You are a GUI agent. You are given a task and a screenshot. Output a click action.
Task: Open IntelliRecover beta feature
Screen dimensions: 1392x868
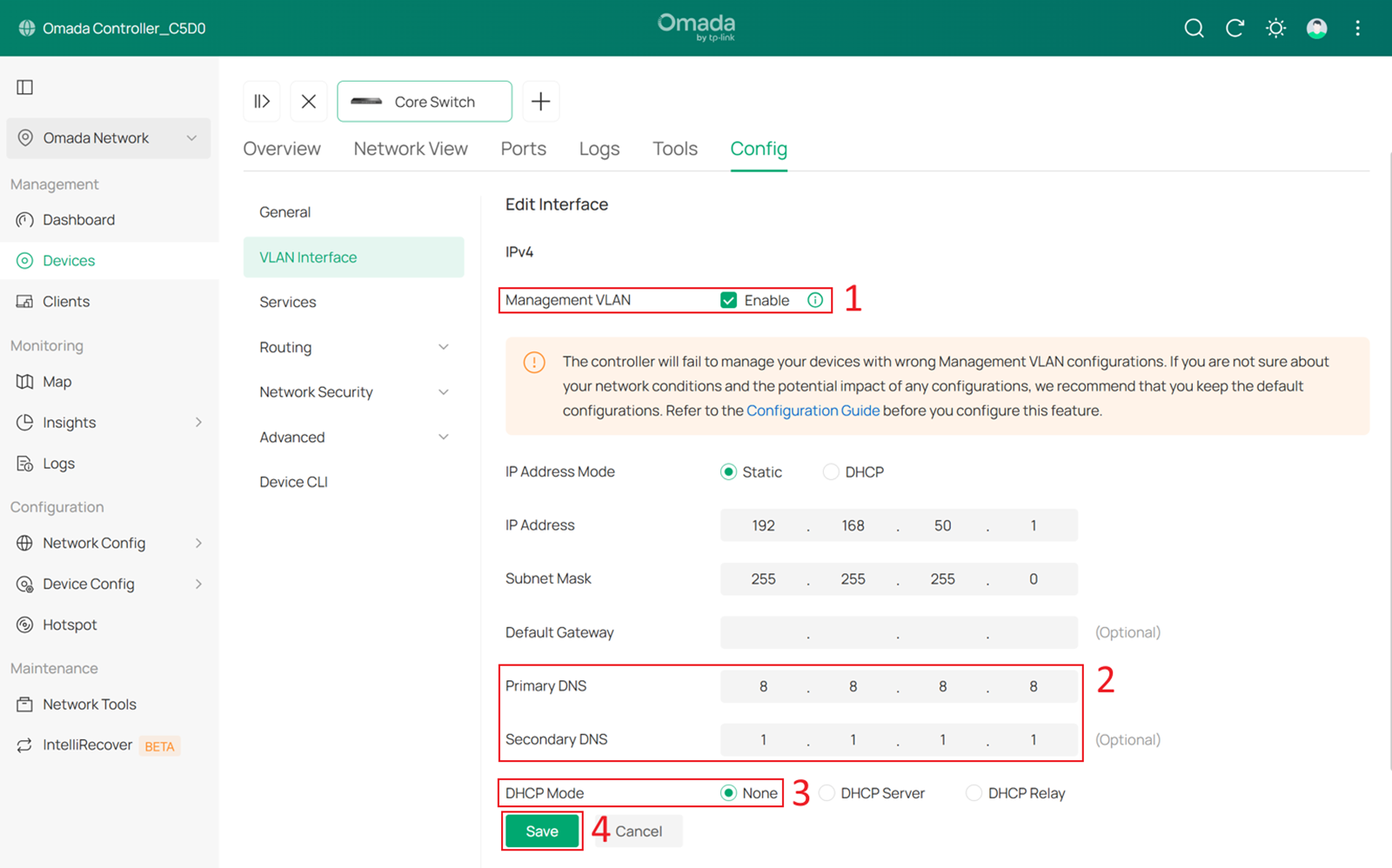coord(87,744)
